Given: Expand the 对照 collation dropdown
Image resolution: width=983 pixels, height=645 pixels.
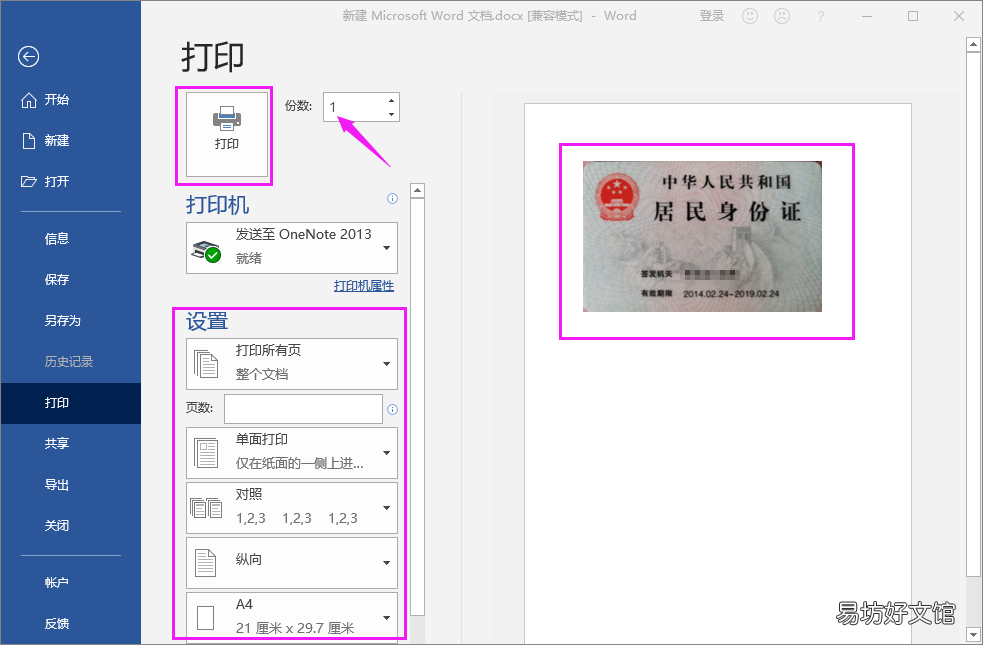Looking at the screenshot, I should tap(292, 508).
